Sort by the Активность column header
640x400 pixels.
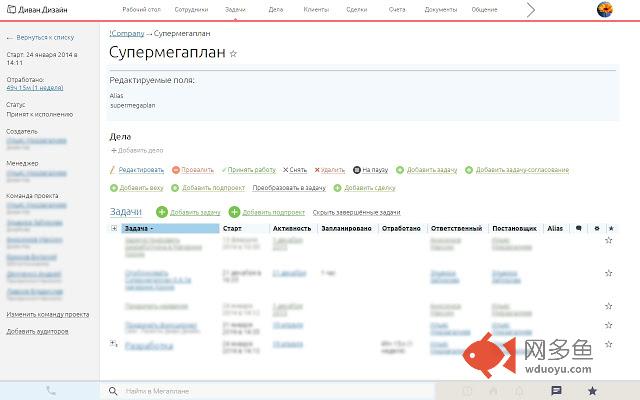click(292, 229)
